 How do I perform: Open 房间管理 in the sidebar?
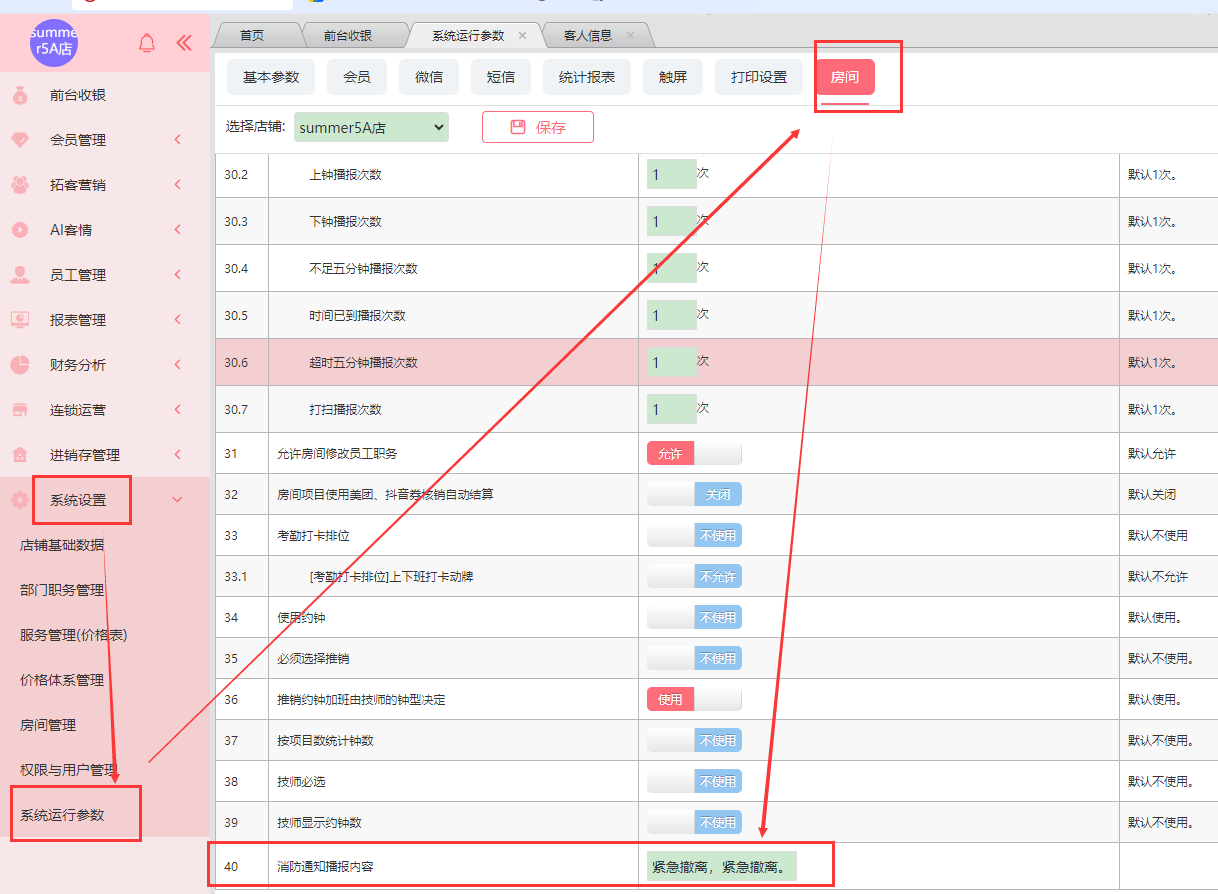(x=48, y=725)
